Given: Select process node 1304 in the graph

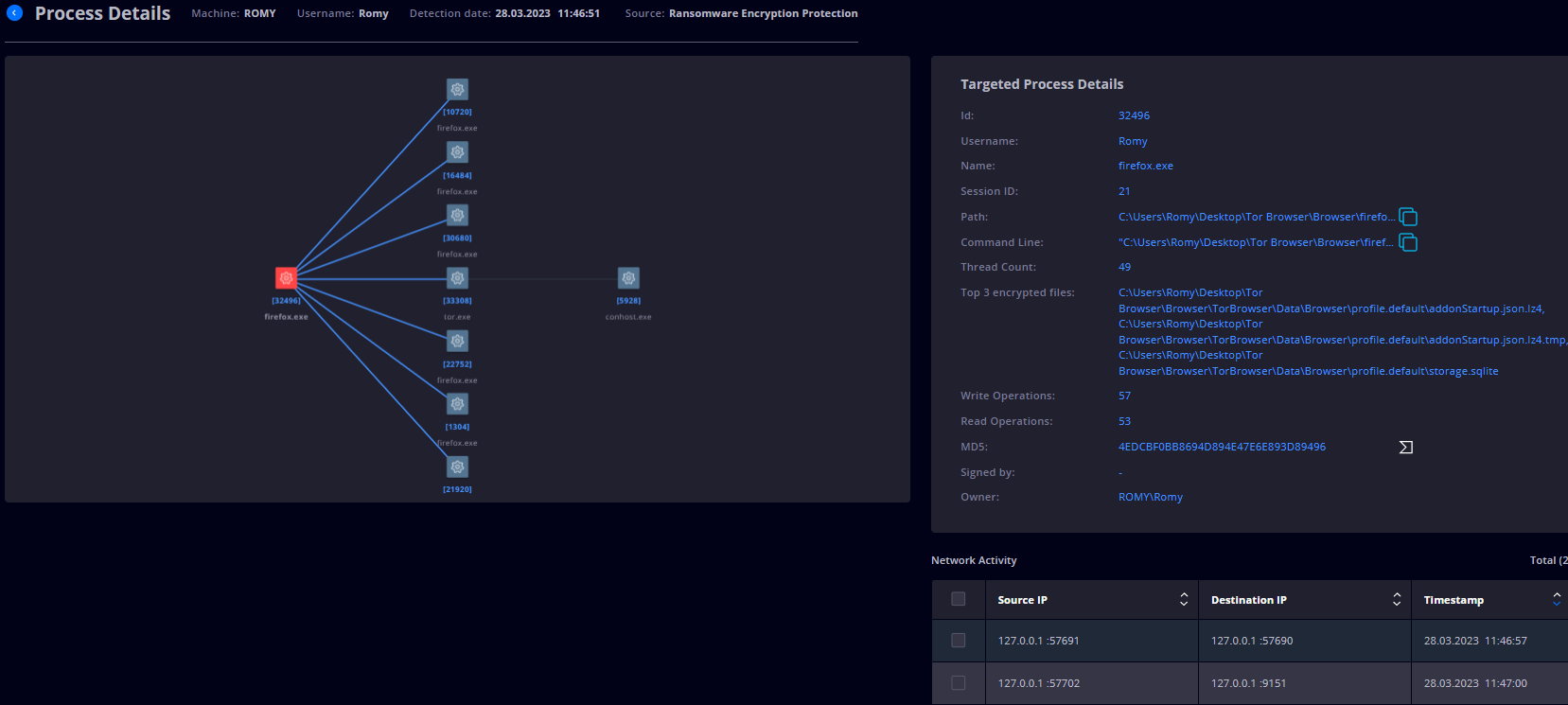Looking at the screenshot, I should click(457, 404).
